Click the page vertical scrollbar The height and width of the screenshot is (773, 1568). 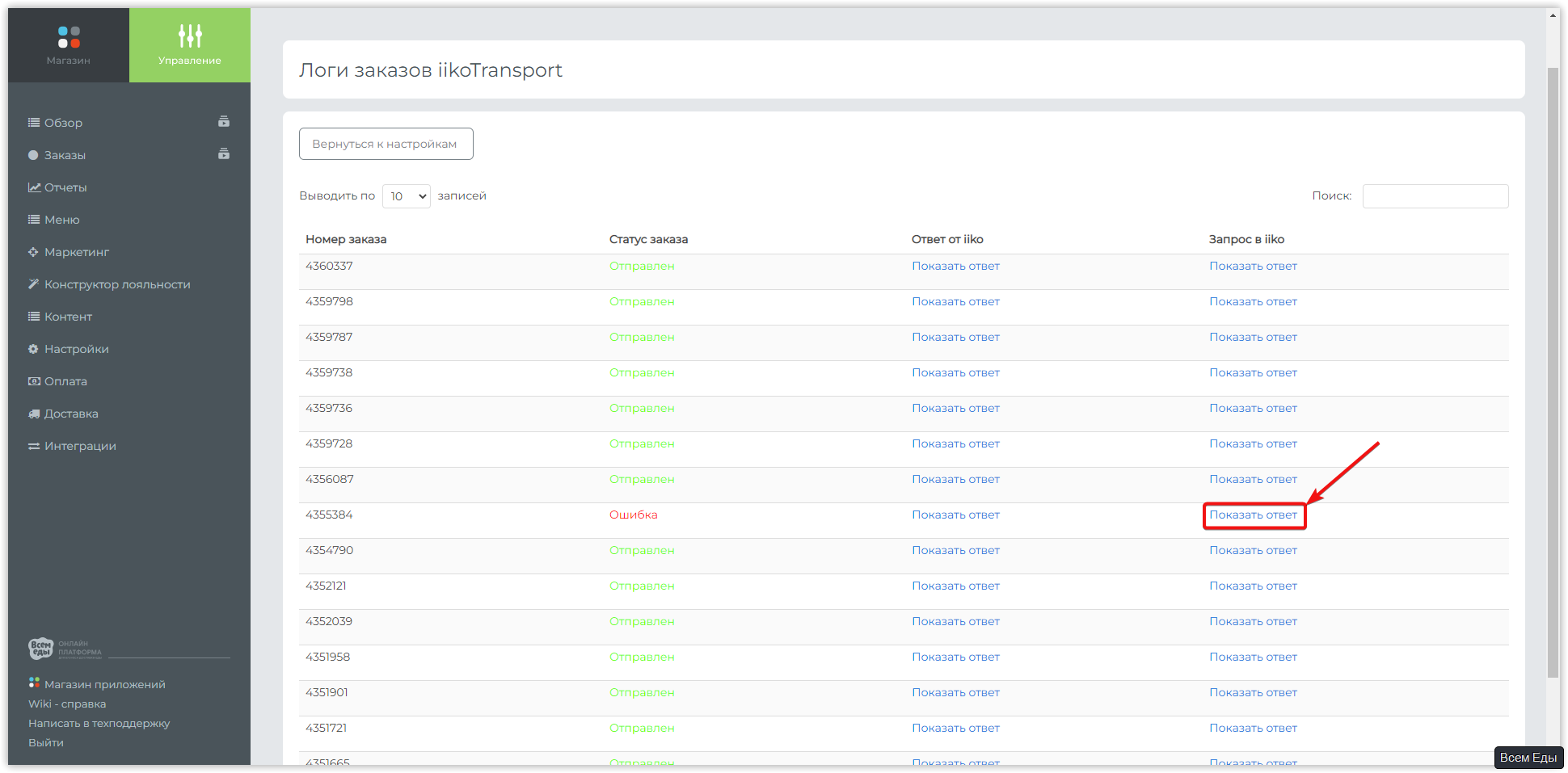(x=1553, y=372)
